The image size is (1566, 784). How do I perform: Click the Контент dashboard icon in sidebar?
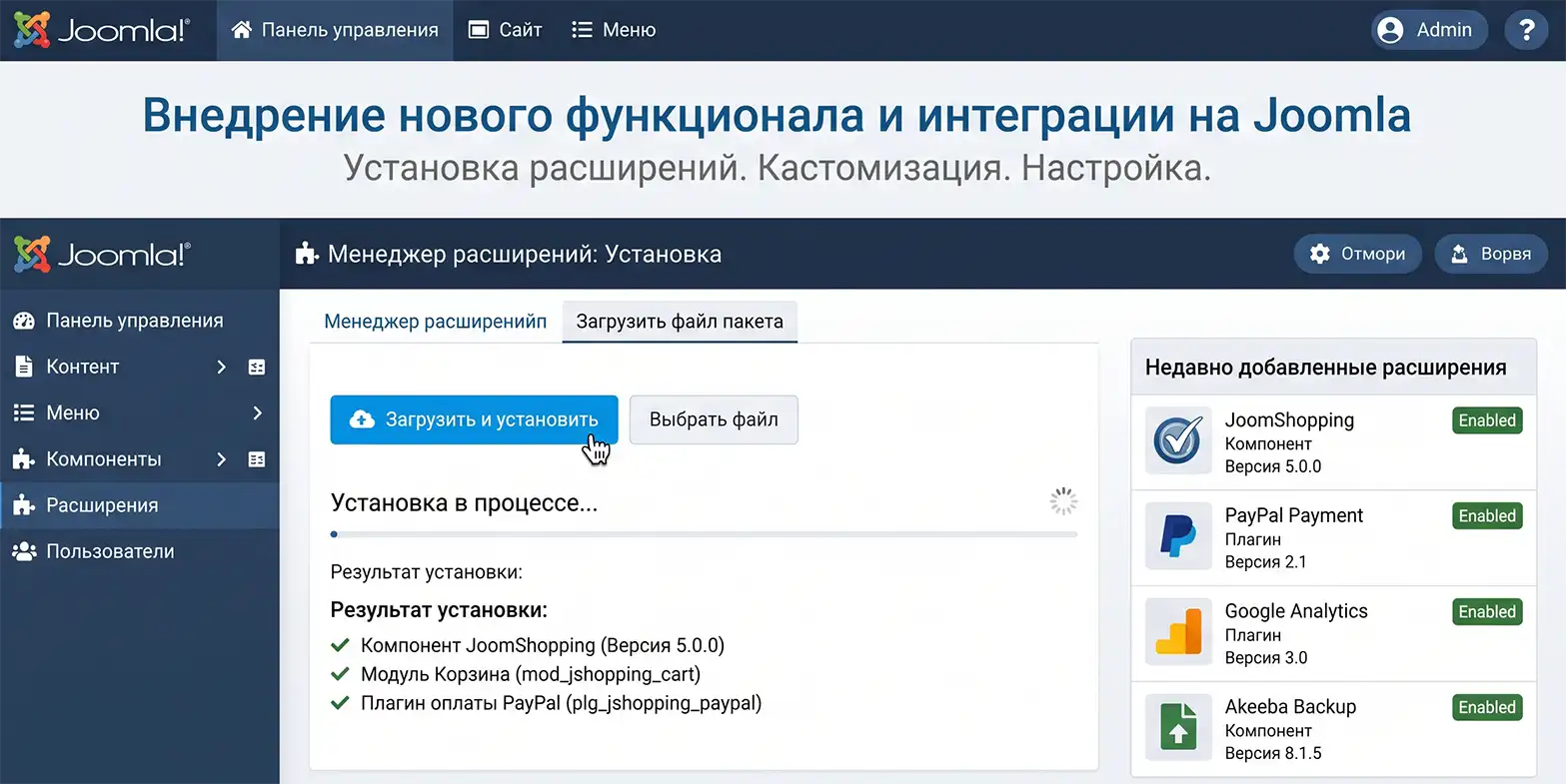click(x=257, y=368)
